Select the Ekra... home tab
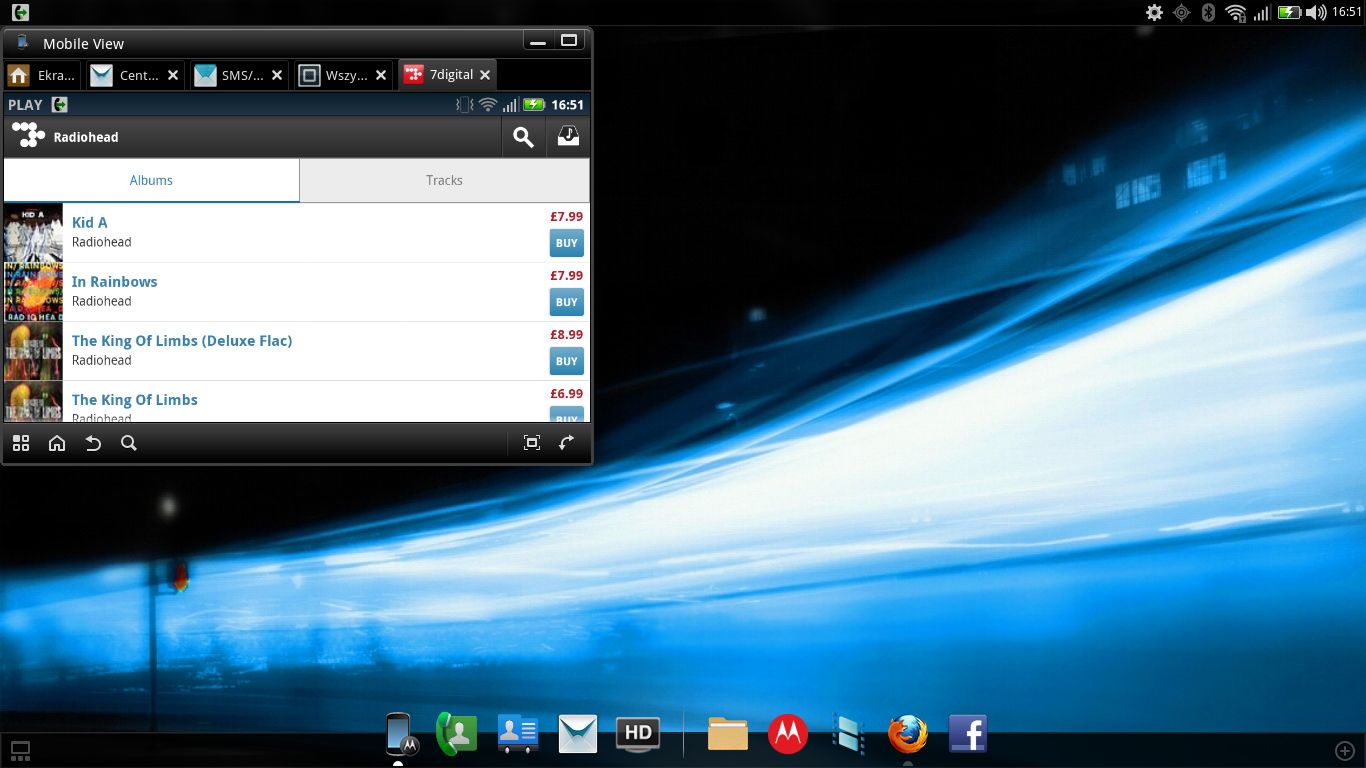The image size is (1366, 768). (42, 75)
